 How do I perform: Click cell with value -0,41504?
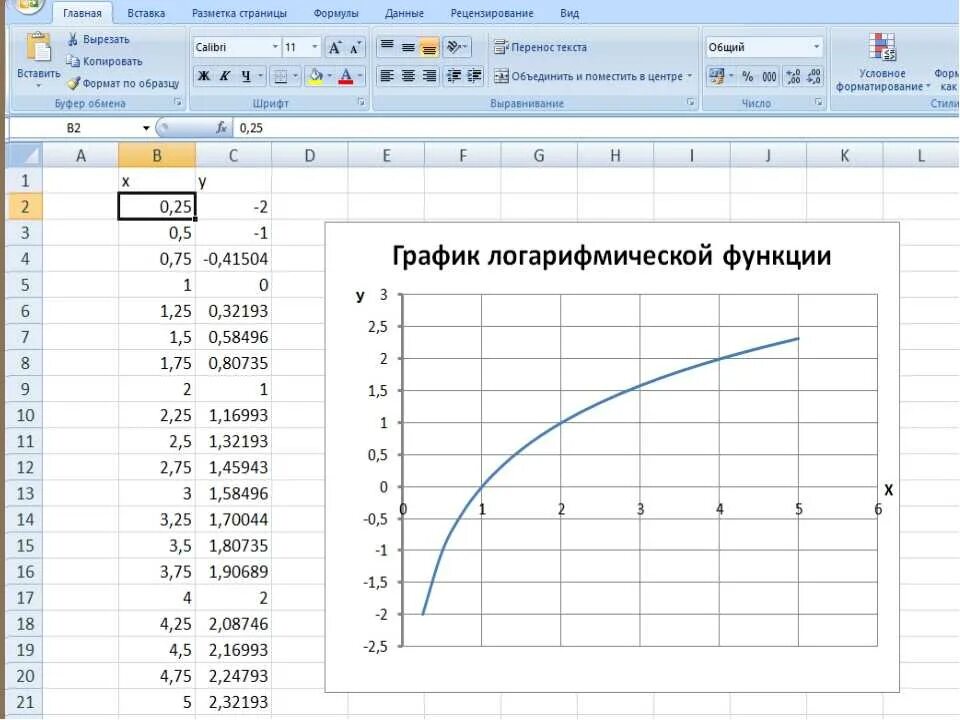pyautogui.click(x=233, y=258)
